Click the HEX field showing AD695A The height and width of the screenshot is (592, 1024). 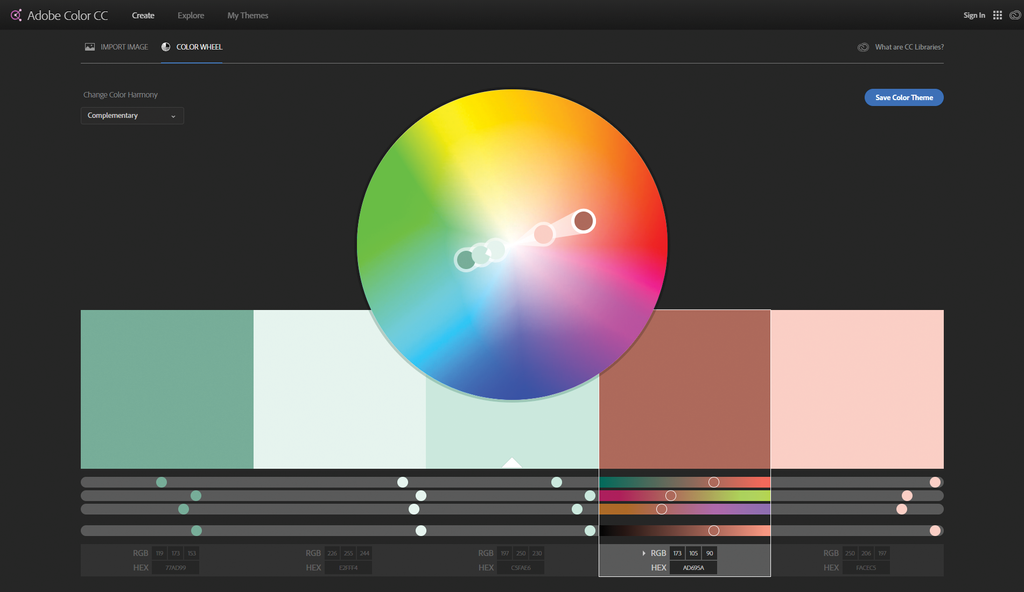tap(692, 567)
